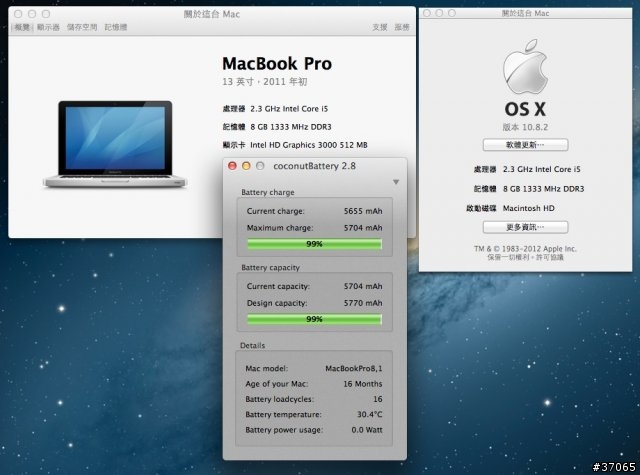Click the Battery charge section label

268,192
